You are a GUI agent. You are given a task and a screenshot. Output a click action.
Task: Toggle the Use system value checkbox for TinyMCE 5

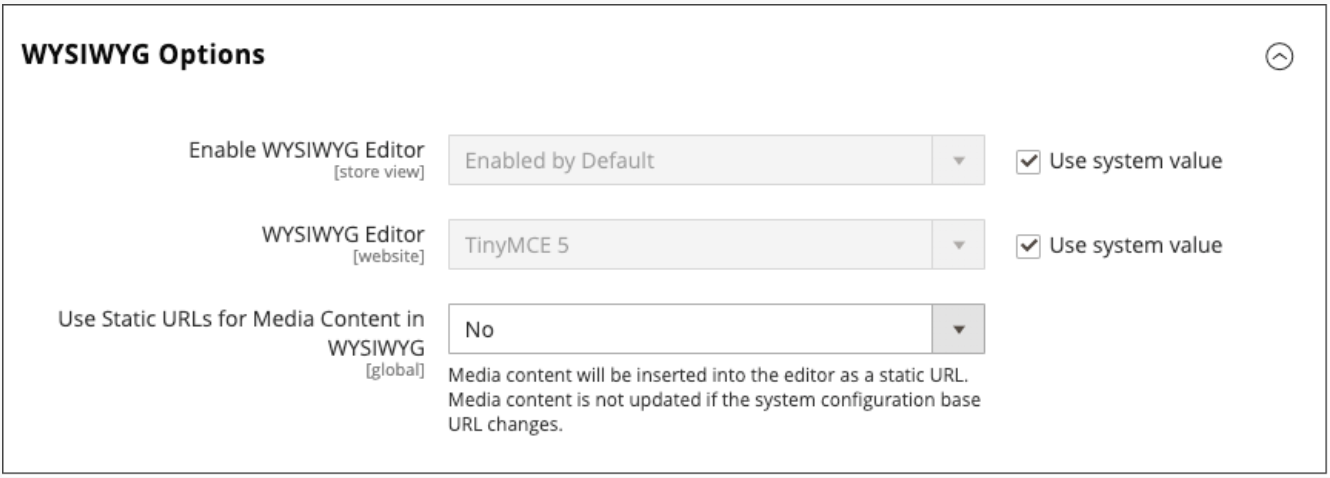click(x=1027, y=245)
